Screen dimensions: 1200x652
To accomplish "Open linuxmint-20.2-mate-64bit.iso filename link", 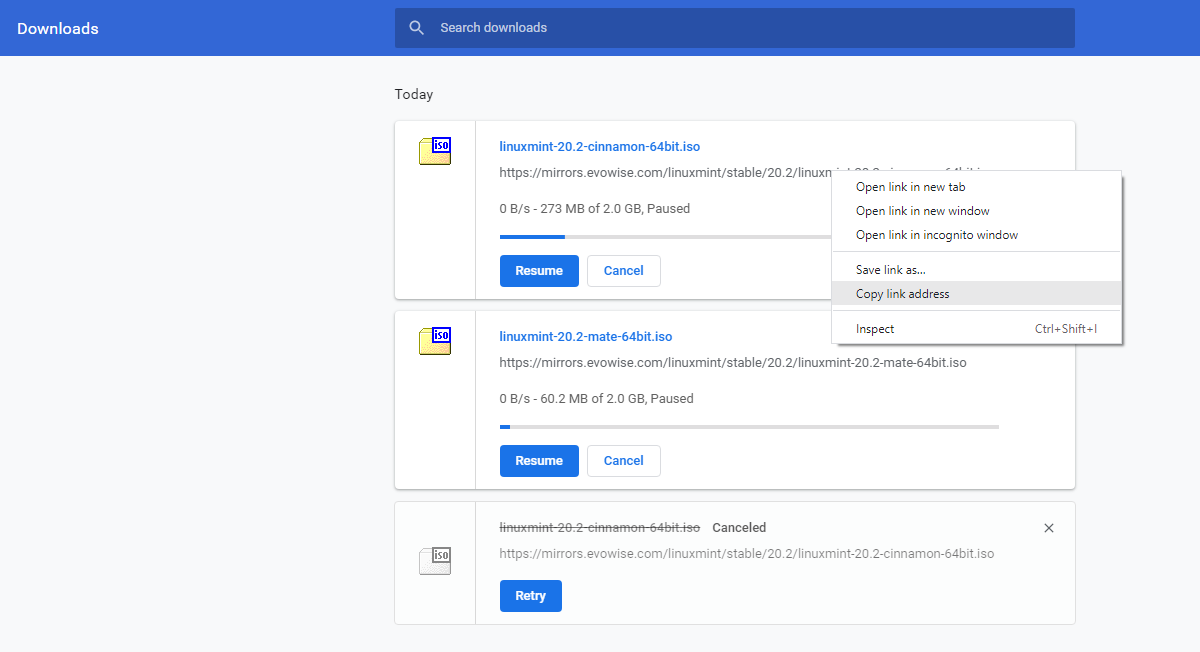I will pyautogui.click(x=585, y=337).
